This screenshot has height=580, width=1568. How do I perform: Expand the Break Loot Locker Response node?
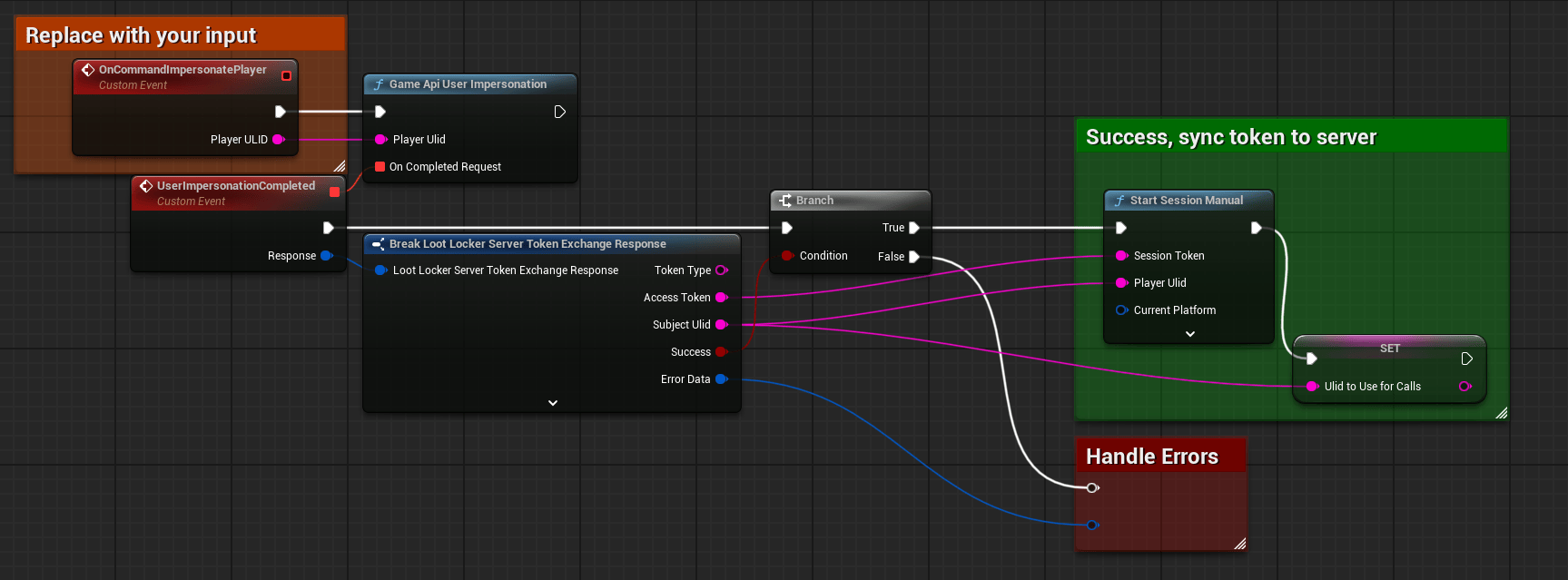coord(552,403)
